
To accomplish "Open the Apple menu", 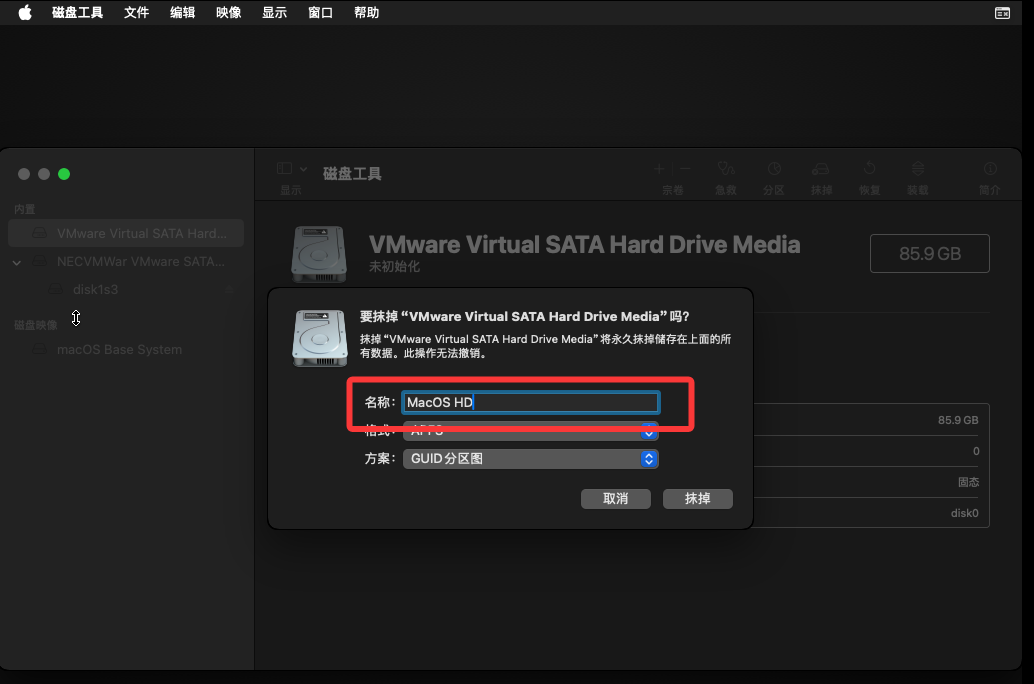I will pyautogui.click(x=25, y=13).
